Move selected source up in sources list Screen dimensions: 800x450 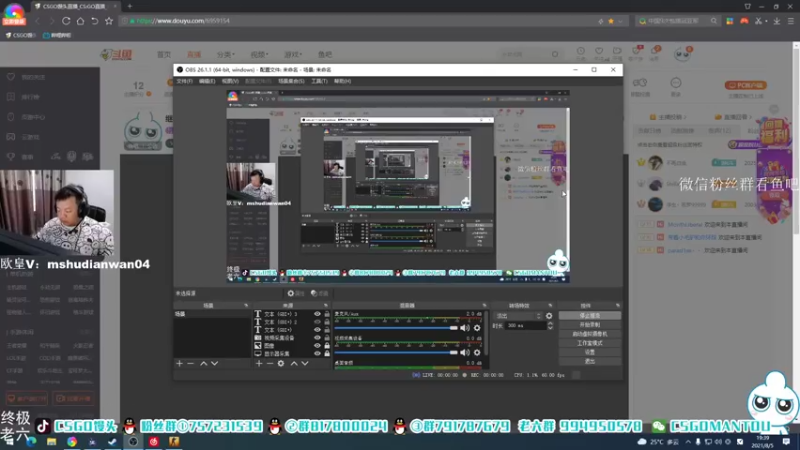click(294, 363)
